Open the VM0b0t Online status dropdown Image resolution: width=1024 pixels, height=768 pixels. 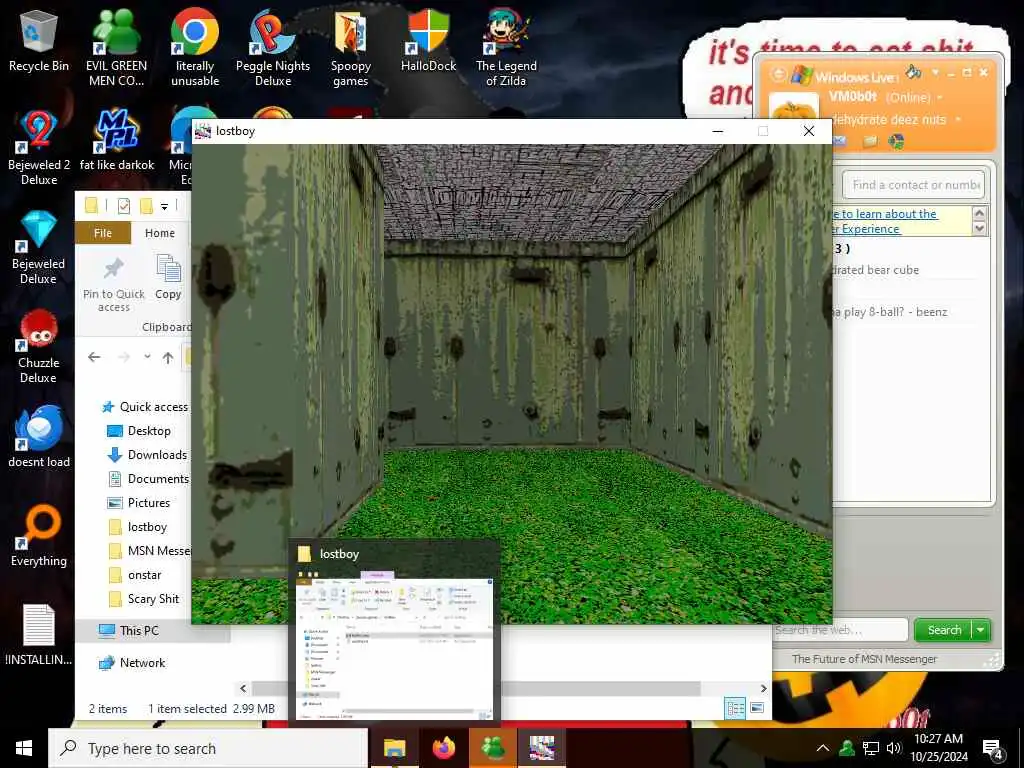(940, 98)
